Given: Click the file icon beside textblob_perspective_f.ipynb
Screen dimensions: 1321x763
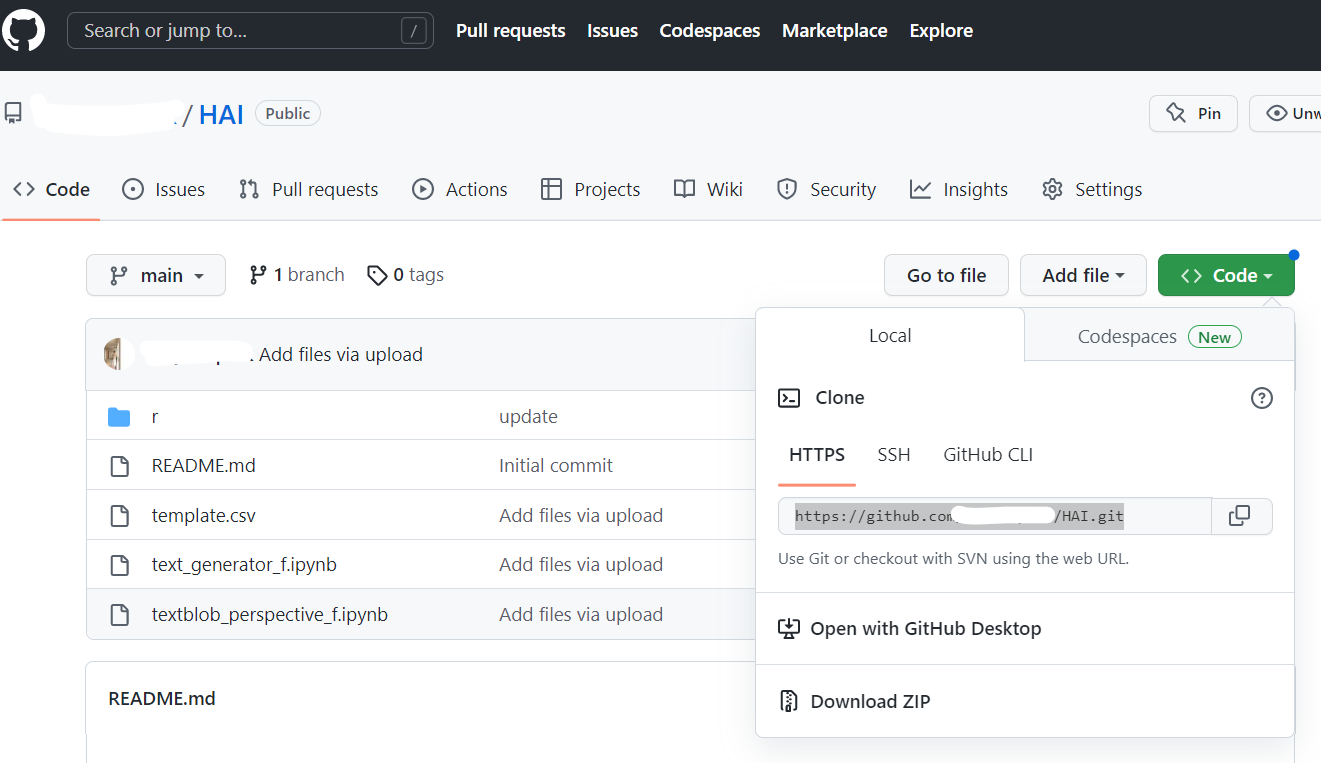Looking at the screenshot, I should coord(119,615).
